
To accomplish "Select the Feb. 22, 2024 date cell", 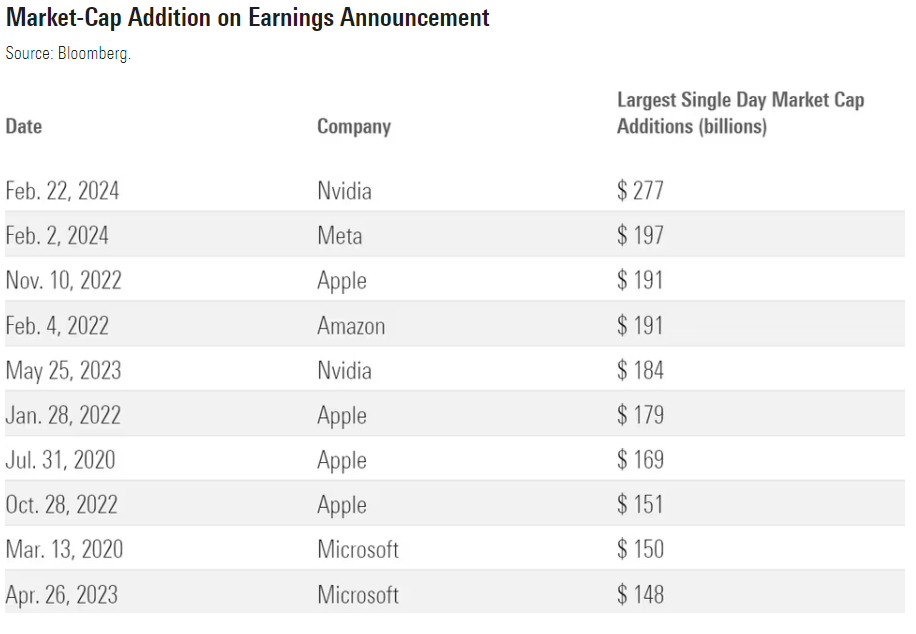I will coord(62,190).
